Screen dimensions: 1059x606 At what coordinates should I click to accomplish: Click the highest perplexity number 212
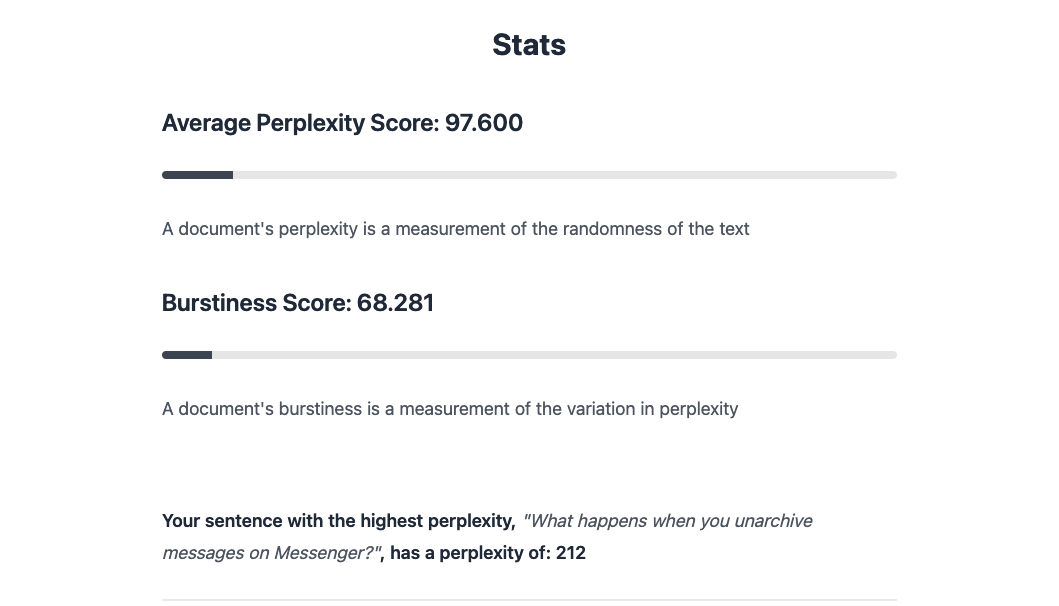pyautogui.click(x=571, y=552)
